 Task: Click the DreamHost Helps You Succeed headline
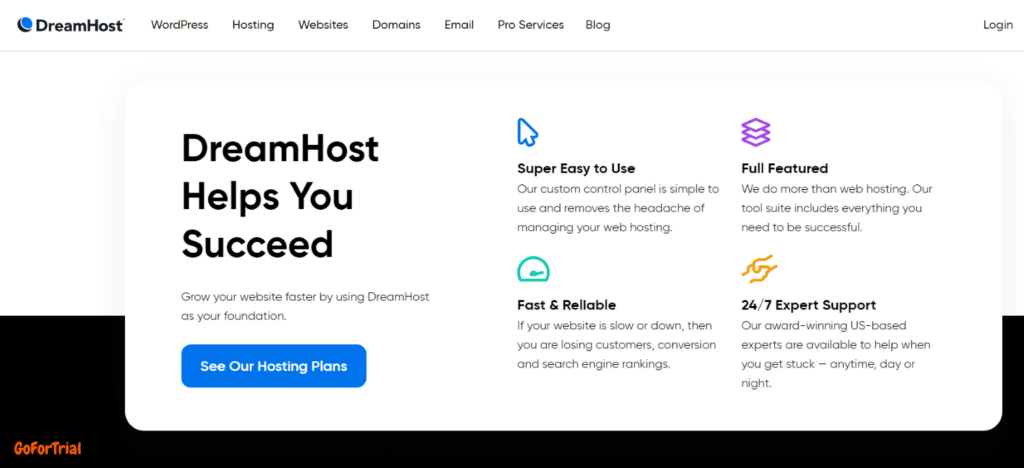[280, 196]
